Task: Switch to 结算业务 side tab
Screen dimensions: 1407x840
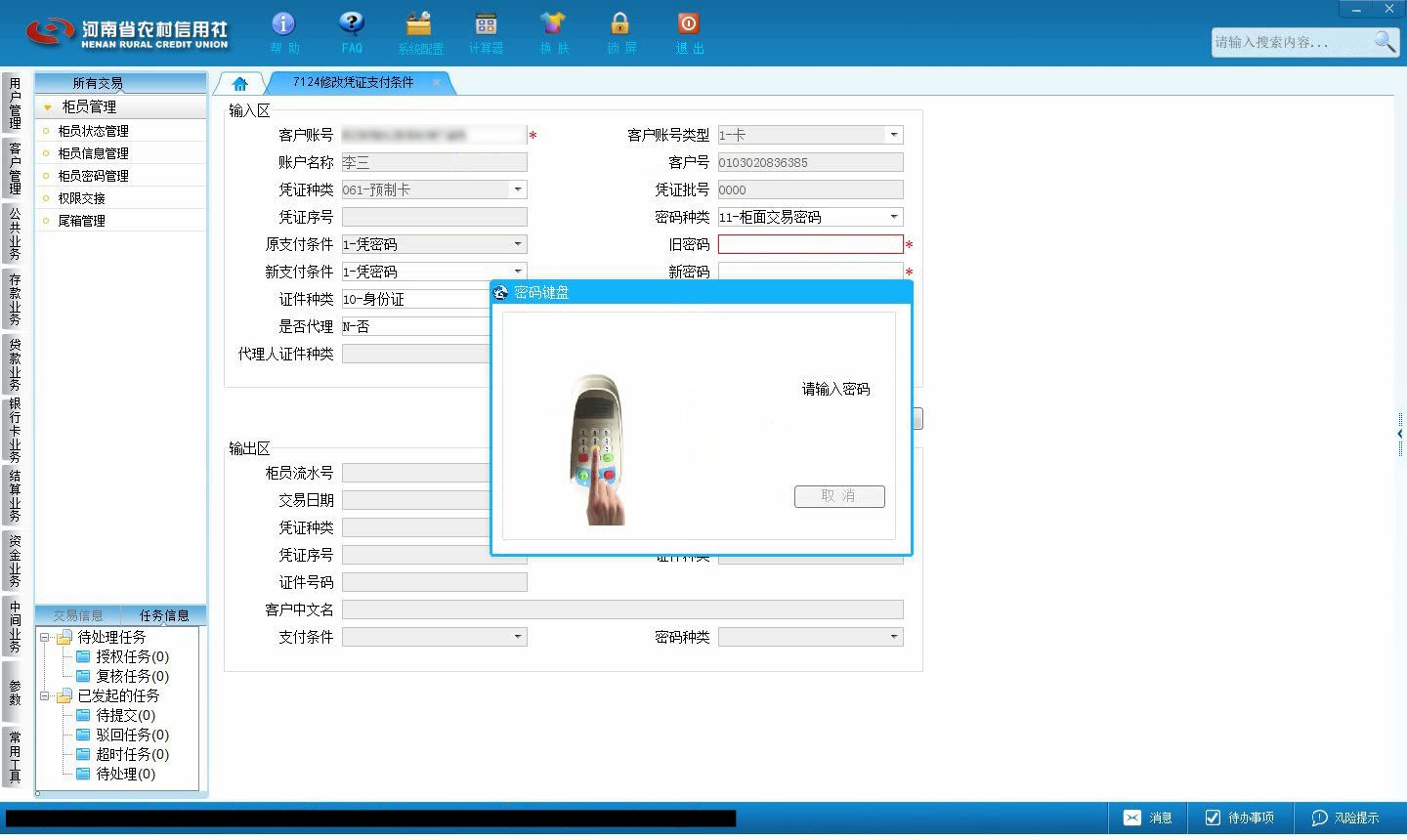Action: pyautogui.click(x=14, y=496)
